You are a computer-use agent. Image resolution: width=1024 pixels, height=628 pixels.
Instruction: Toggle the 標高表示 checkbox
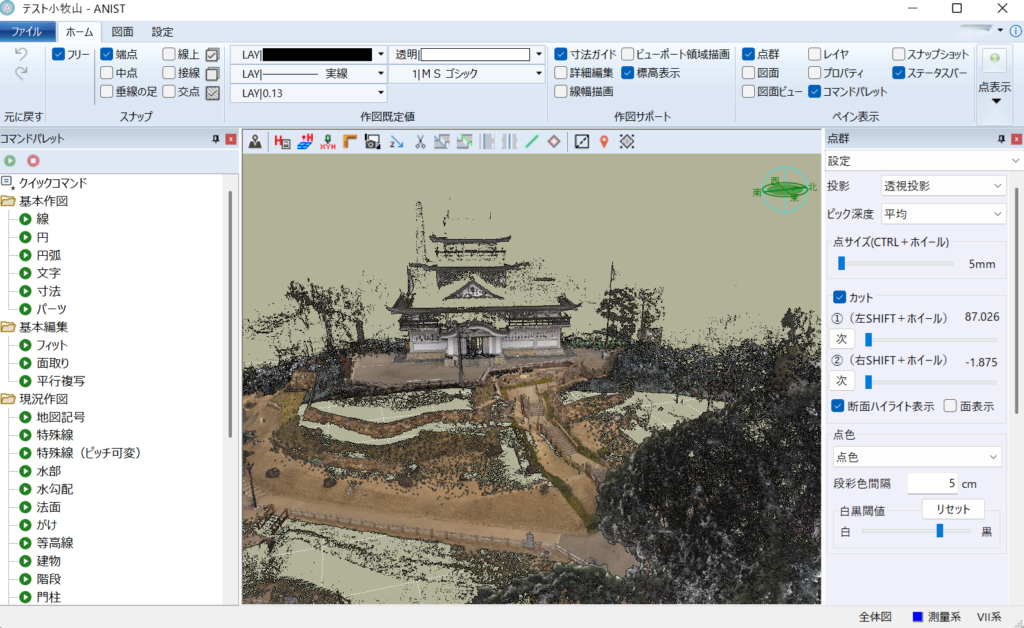tap(627, 73)
